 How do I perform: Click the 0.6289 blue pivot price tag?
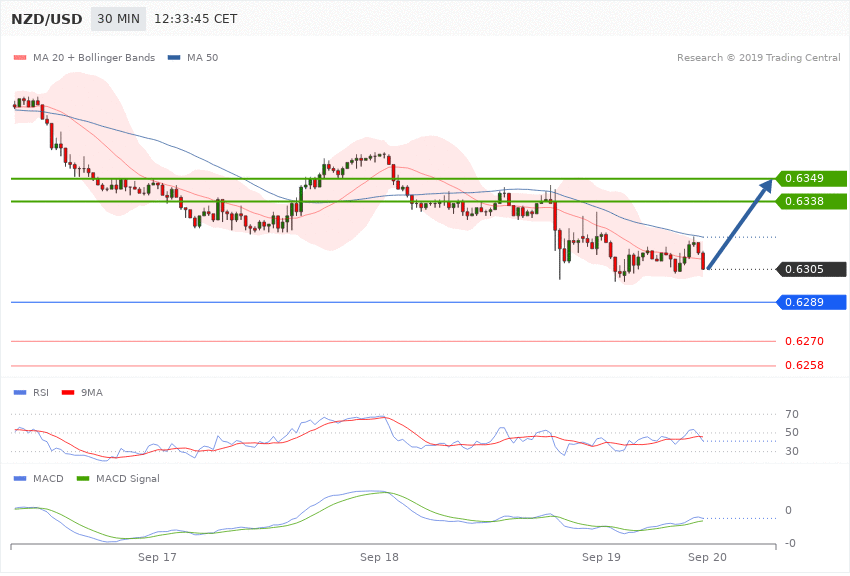811,302
